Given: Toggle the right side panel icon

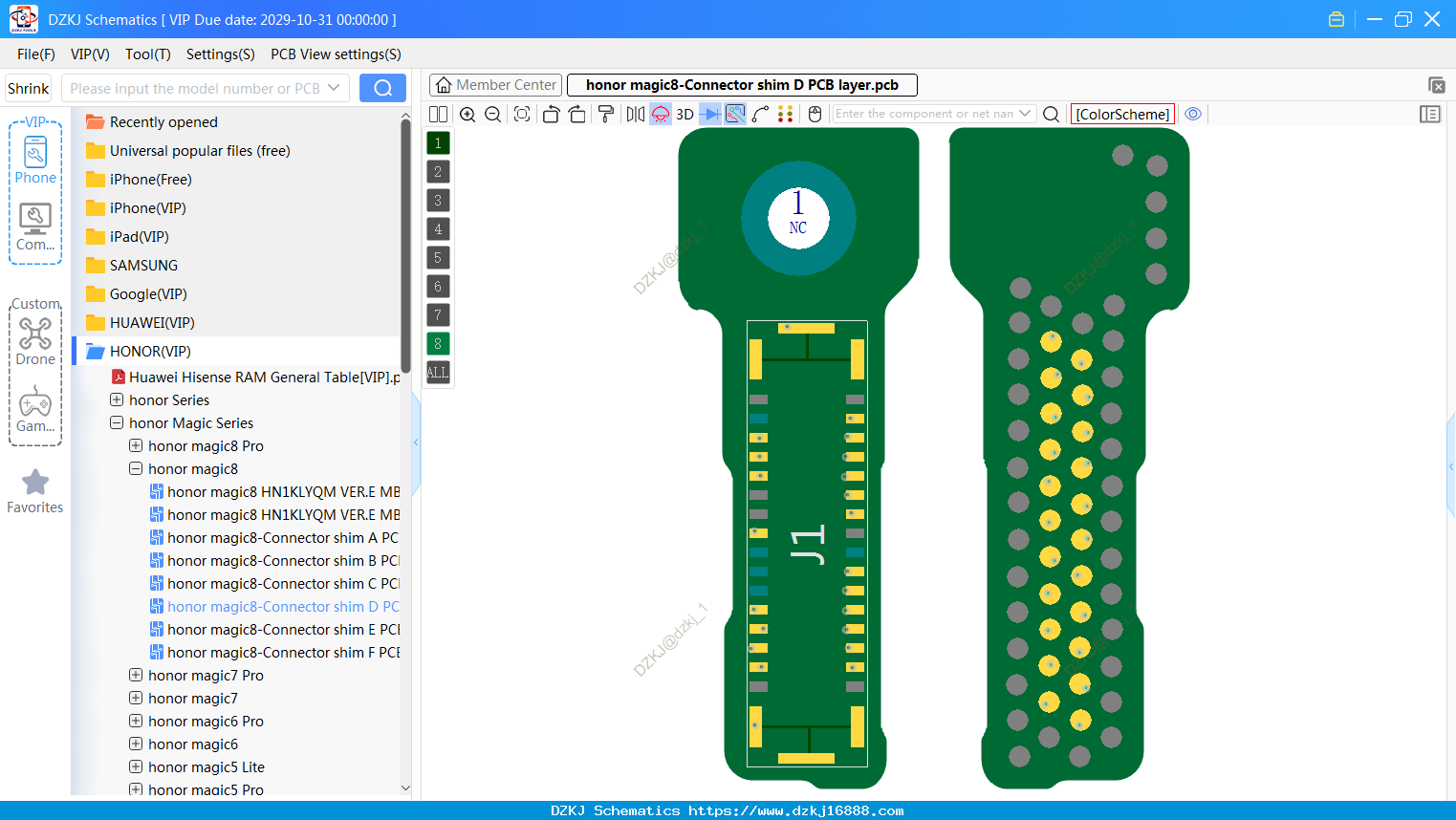Looking at the screenshot, I should tap(1430, 114).
